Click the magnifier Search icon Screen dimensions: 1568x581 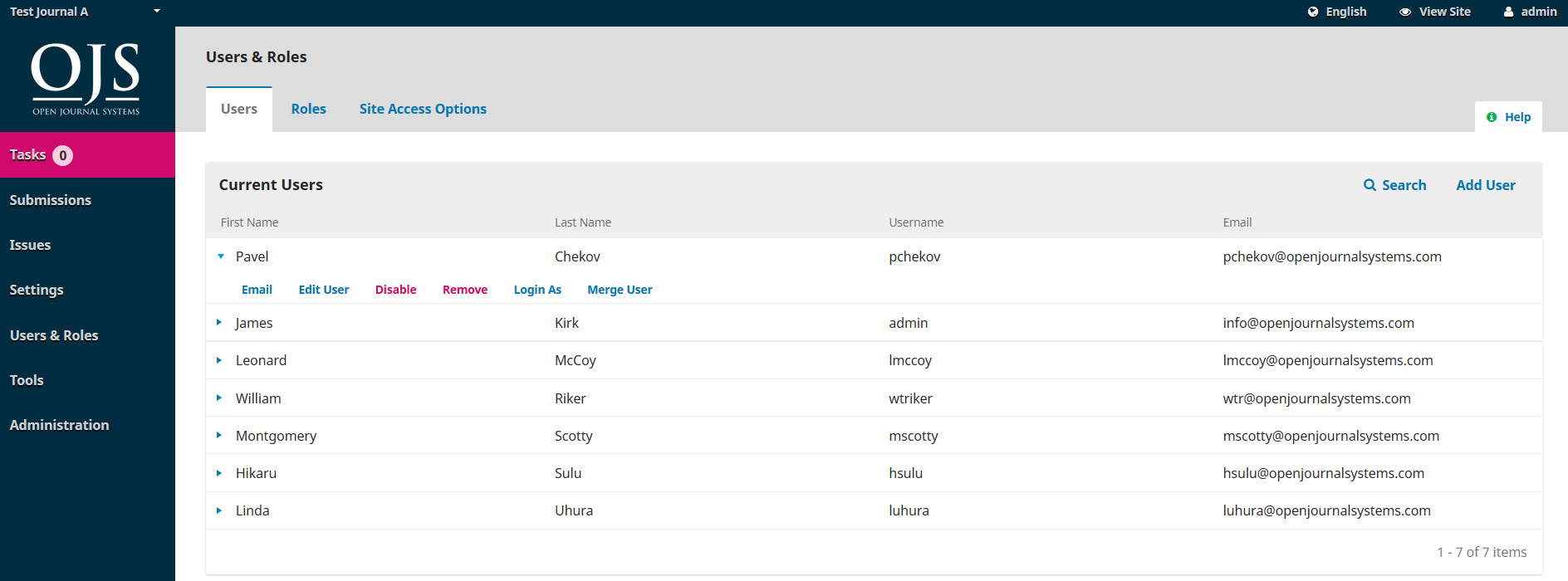click(1370, 185)
